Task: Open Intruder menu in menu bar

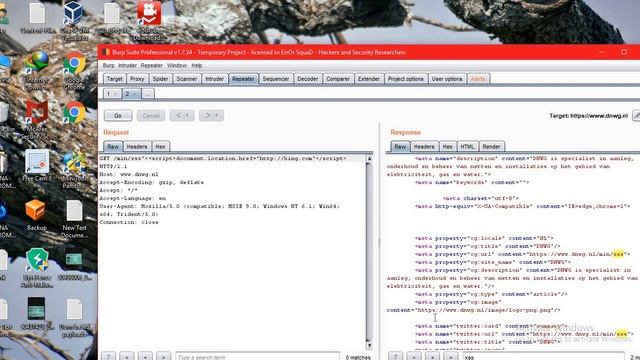Action: tap(127, 65)
